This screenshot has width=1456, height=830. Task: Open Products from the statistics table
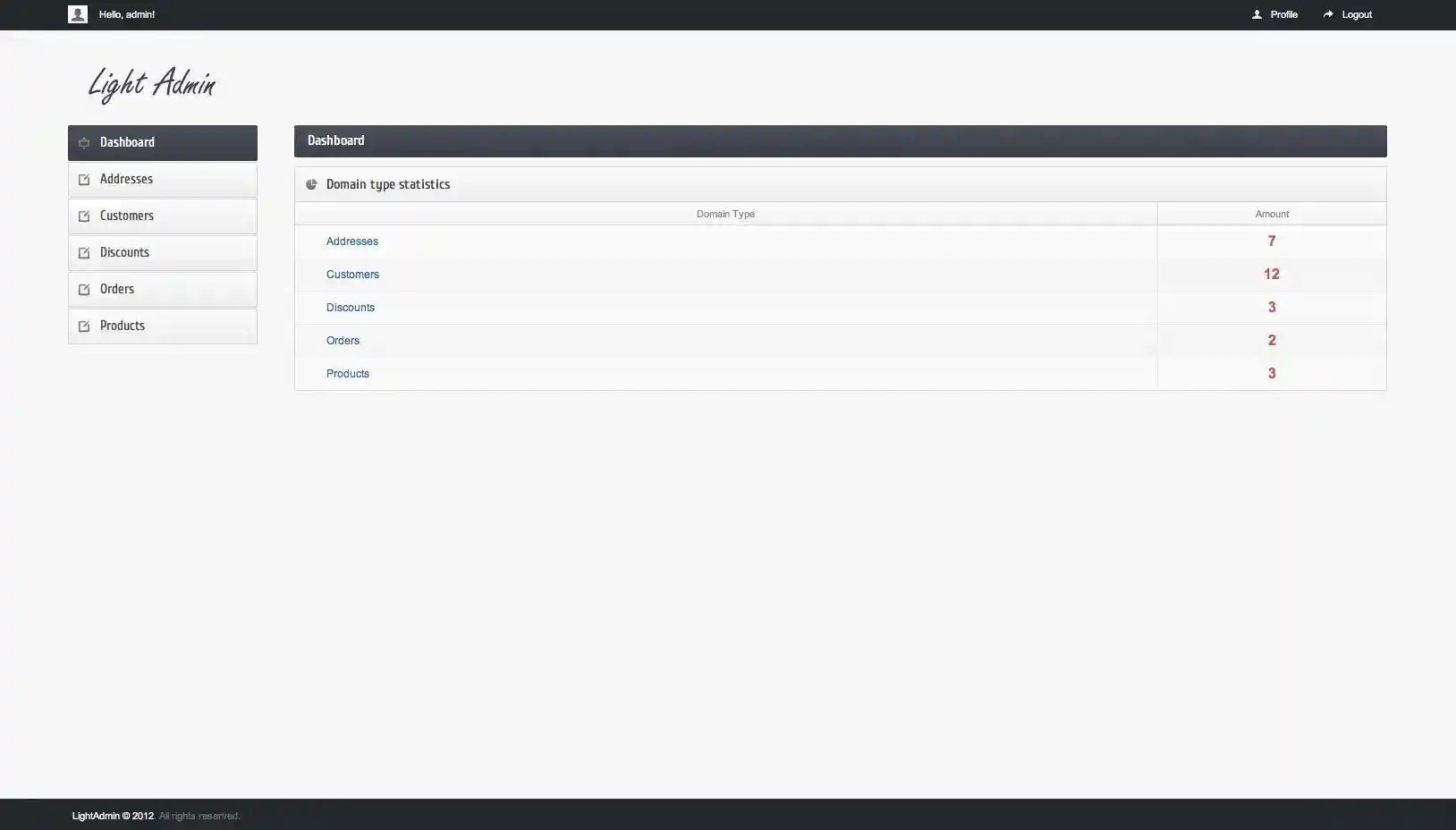coord(348,374)
